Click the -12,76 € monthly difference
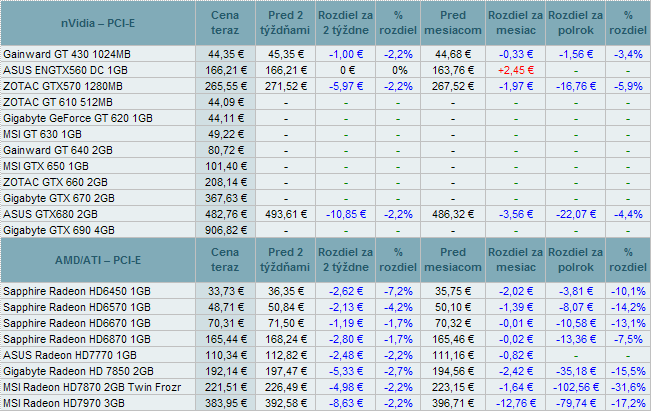This screenshot has width=651, height=411. (515, 403)
